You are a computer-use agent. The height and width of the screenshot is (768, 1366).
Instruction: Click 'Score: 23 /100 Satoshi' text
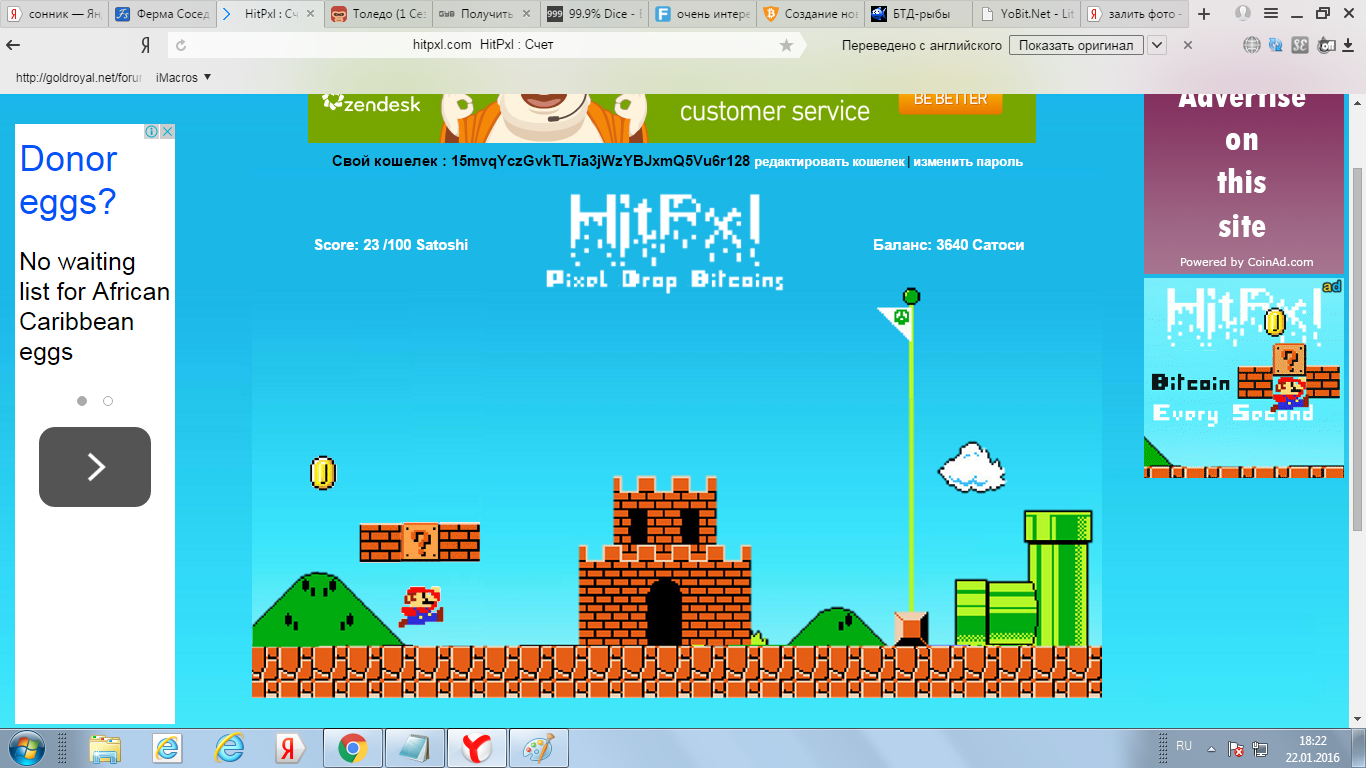(391, 245)
